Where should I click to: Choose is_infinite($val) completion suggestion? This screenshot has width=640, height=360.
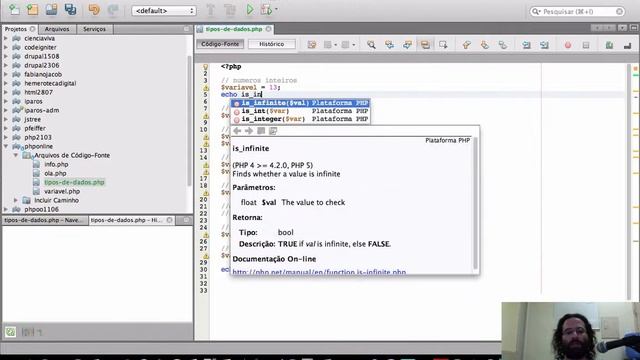[300, 103]
